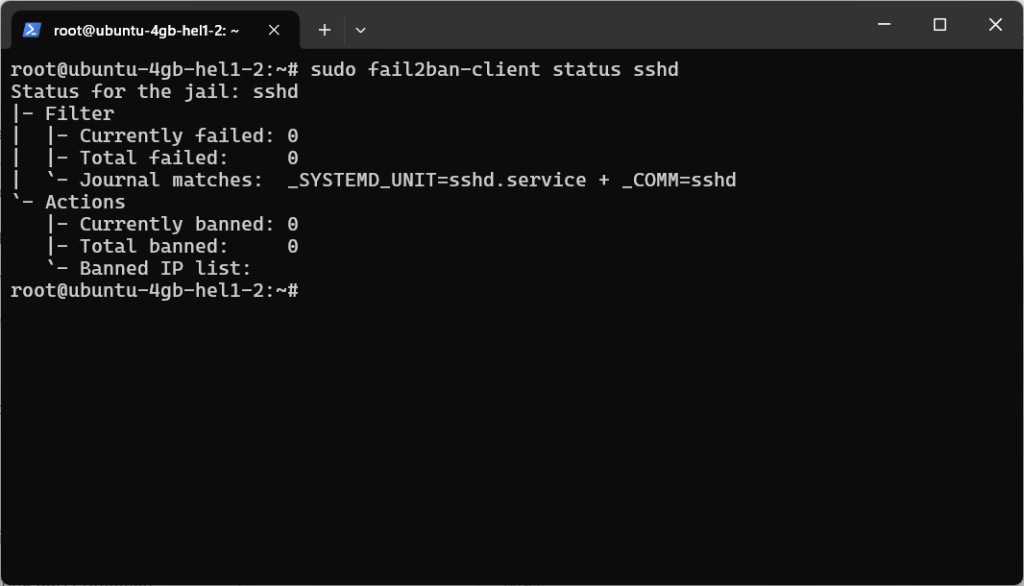This screenshot has height=586, width=1024.
Task: Click the 'Status for the jail: sshd' line
Action: tap(155, 92)
